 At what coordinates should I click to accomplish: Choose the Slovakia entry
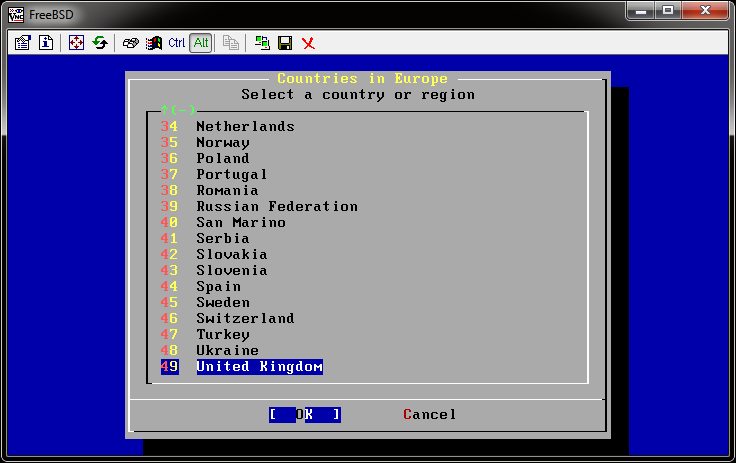click(232, 254)
